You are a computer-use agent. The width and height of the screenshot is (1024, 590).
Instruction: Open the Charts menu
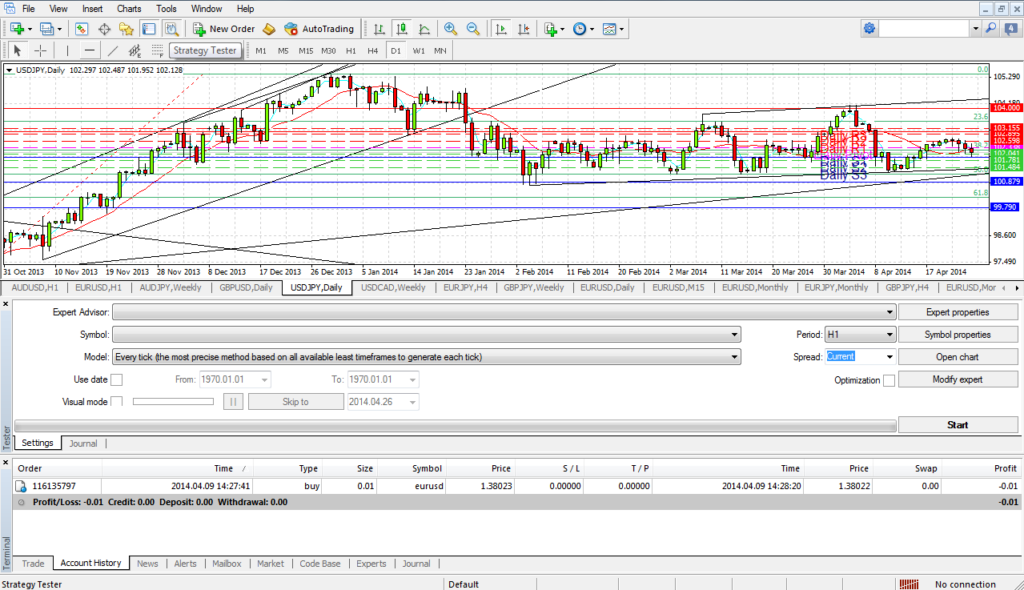tap(129, 8)
